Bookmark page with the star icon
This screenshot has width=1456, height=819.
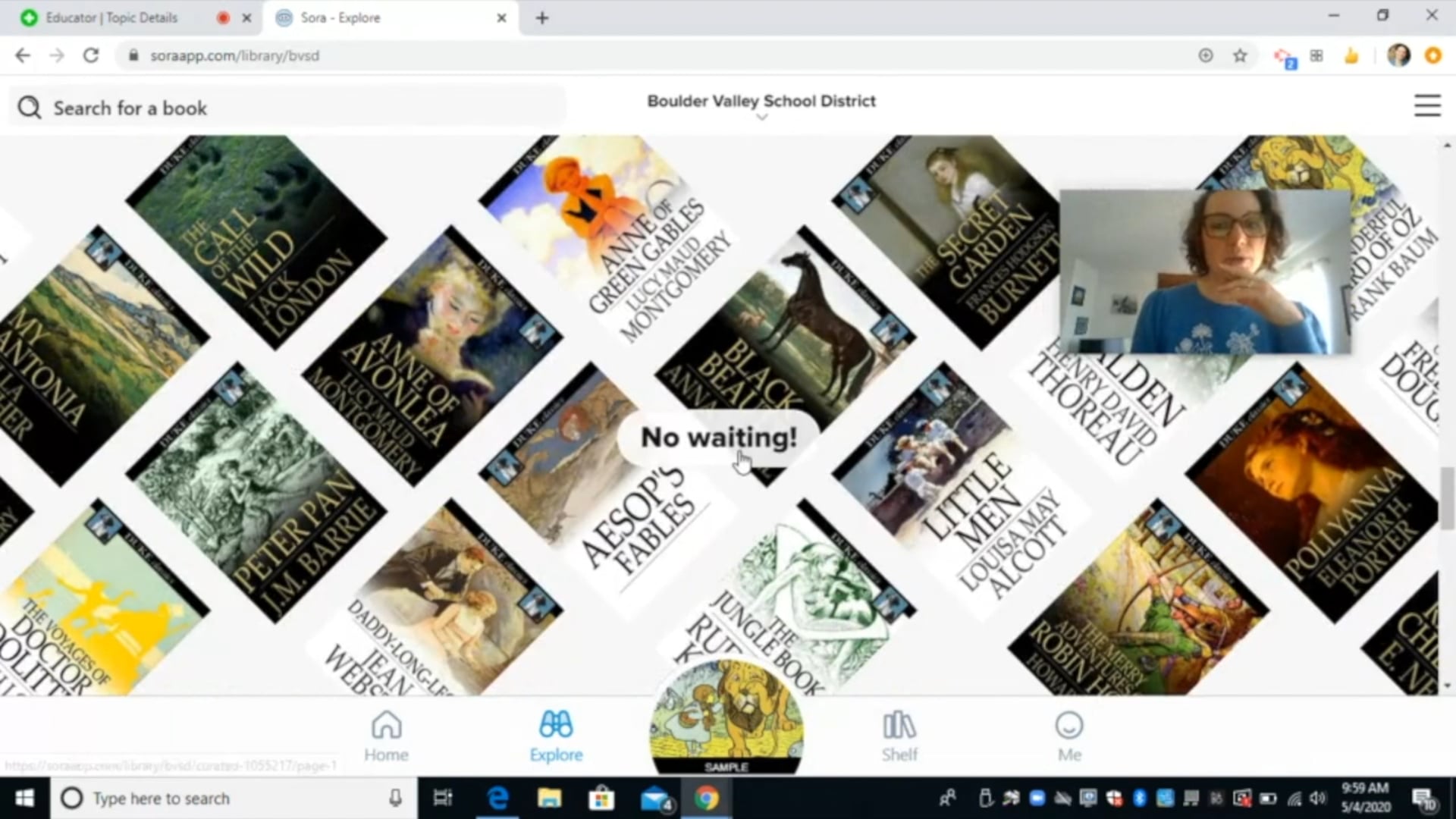click(x=1240, y=55)
